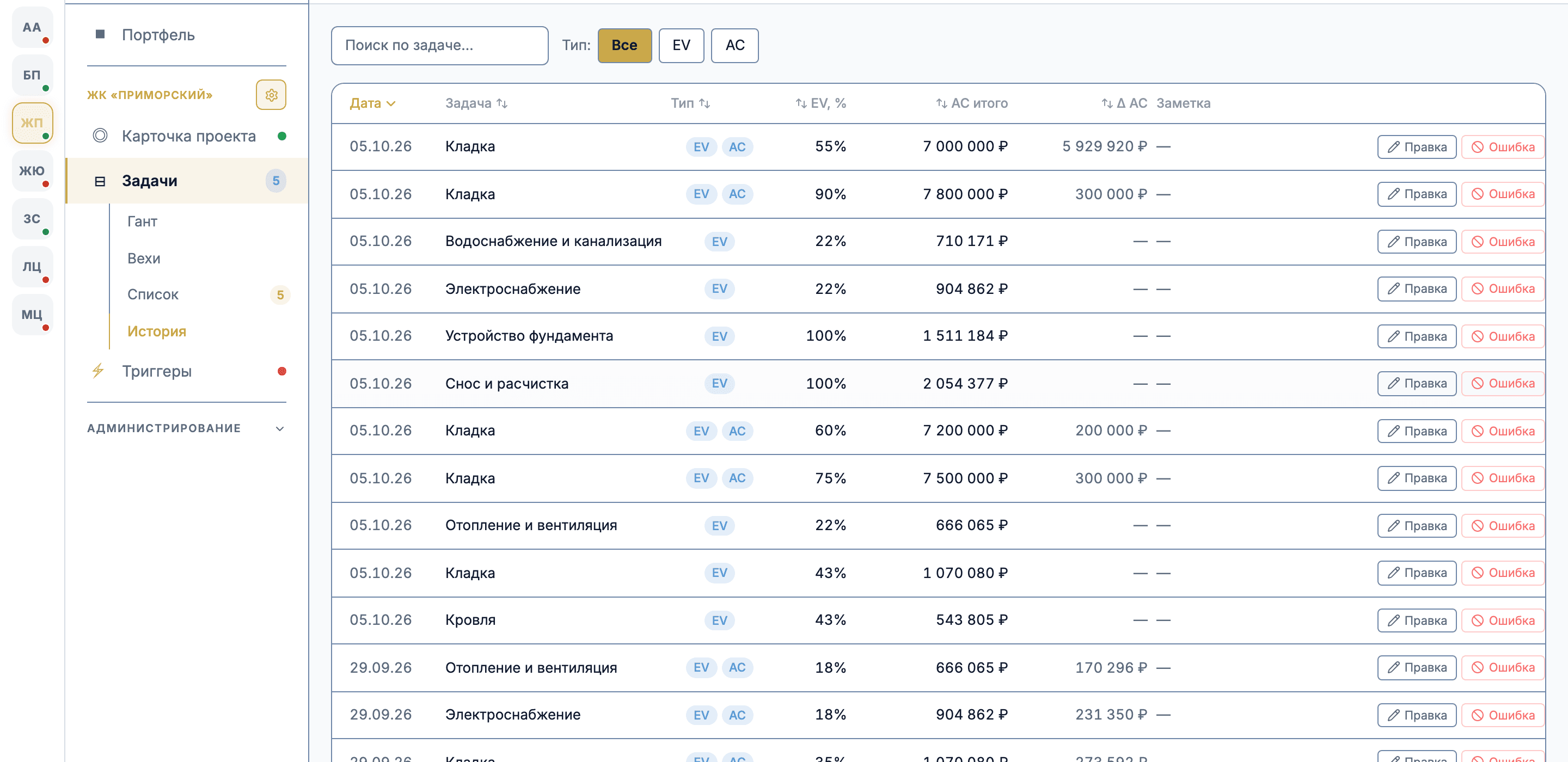Click the EV badge on Электроснабжение 22% row
This screenshot has height=762, width=1568.
(x=719, y=289)
